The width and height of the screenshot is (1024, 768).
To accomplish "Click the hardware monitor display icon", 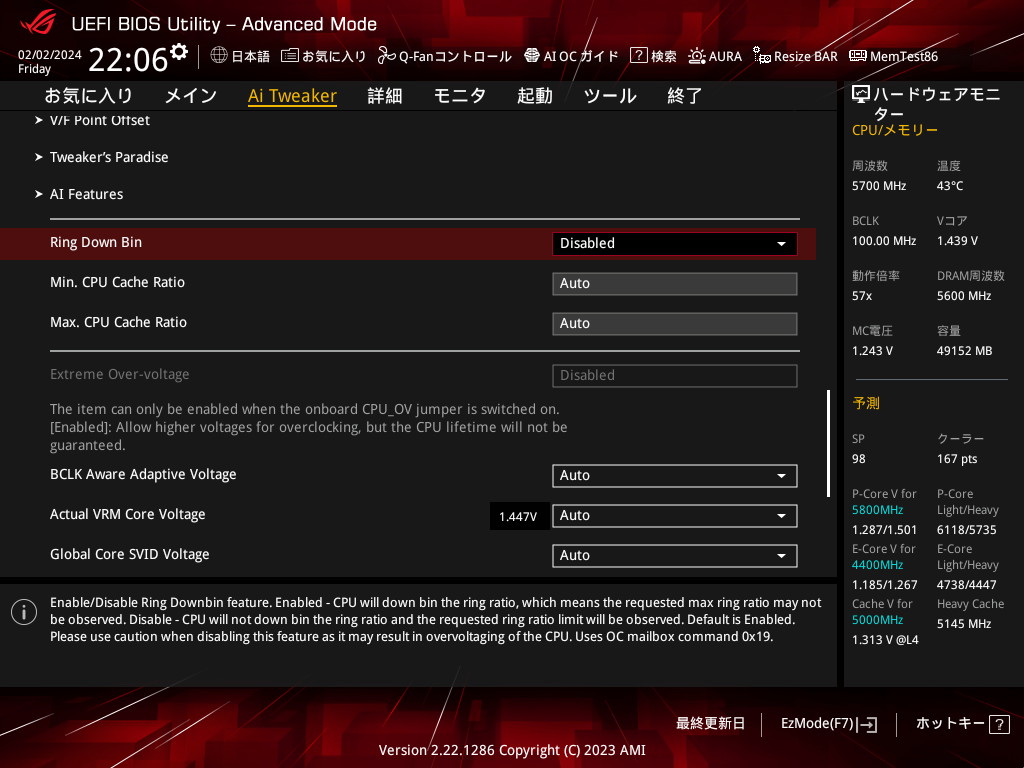I will tap(861, 95).
